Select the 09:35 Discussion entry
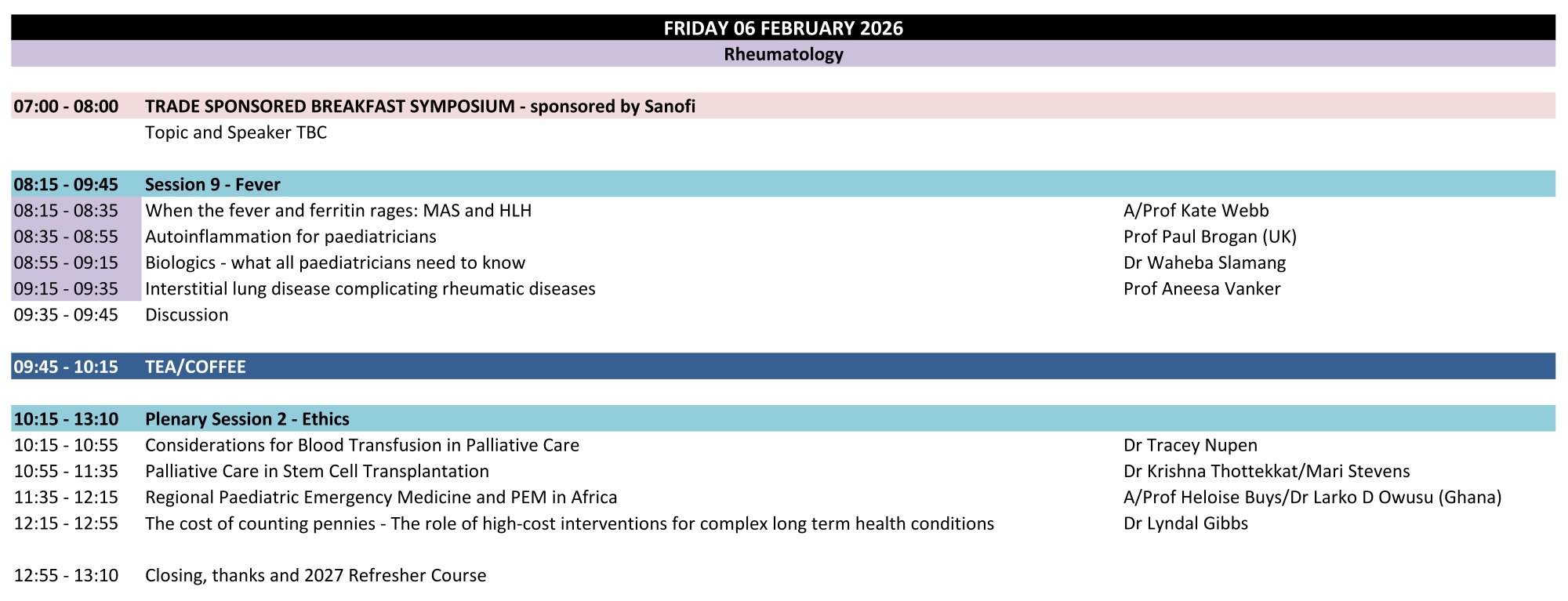This screenshot has width=1568, height=601. point(187,315)
